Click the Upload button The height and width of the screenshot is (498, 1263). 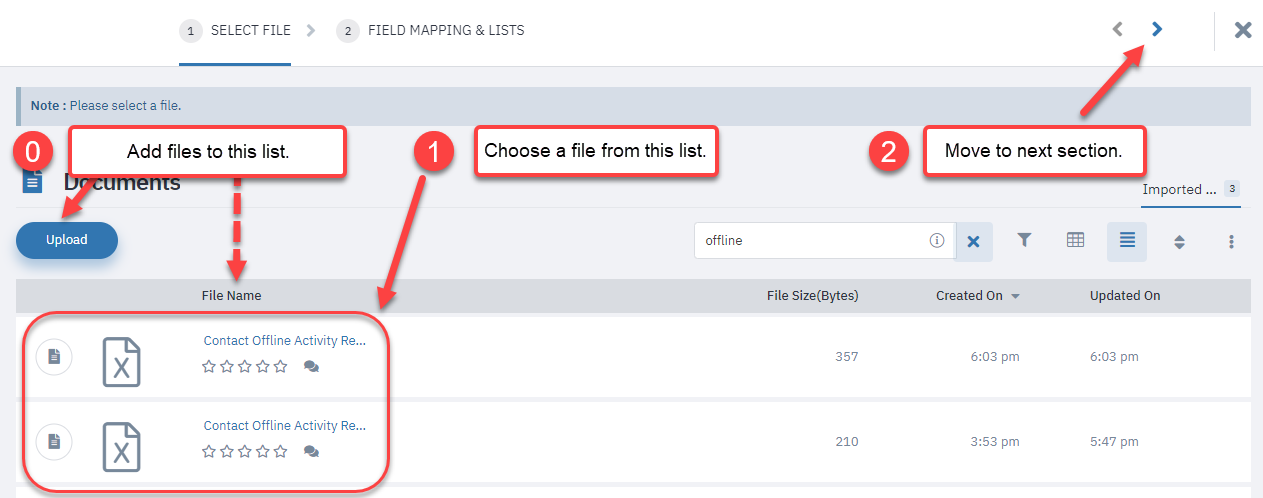[67, 240]
